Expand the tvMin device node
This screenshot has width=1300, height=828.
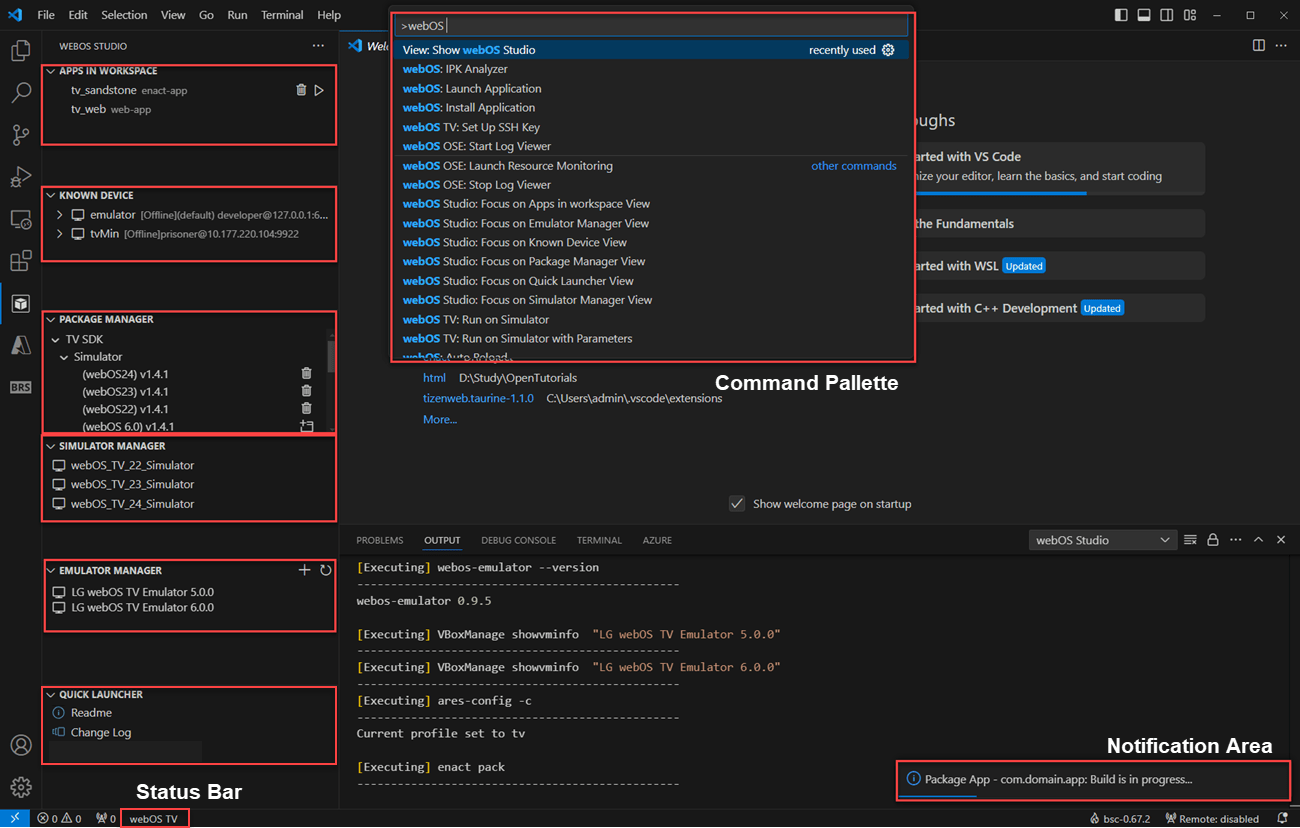click(x=60, y=234)
